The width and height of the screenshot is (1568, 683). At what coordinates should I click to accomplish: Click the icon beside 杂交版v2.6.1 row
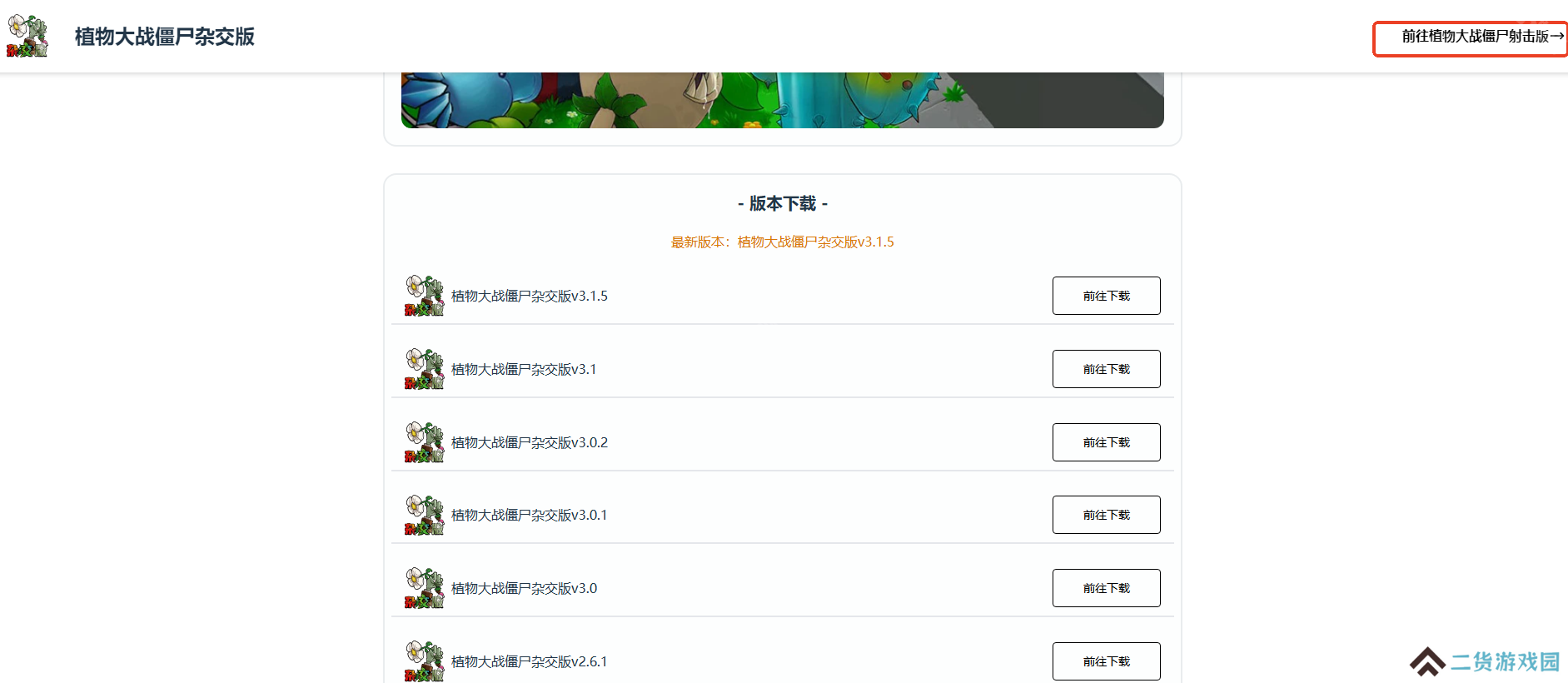[425, 661]
